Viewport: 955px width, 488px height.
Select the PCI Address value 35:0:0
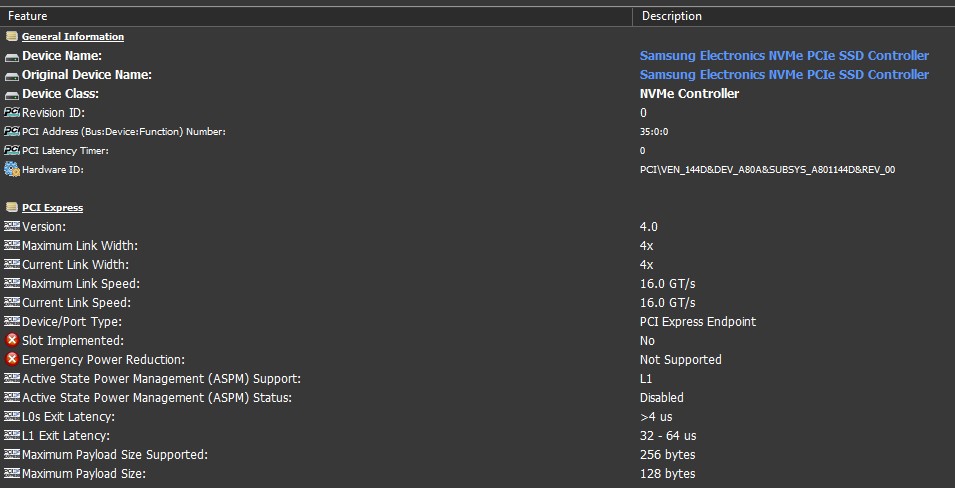654,132
